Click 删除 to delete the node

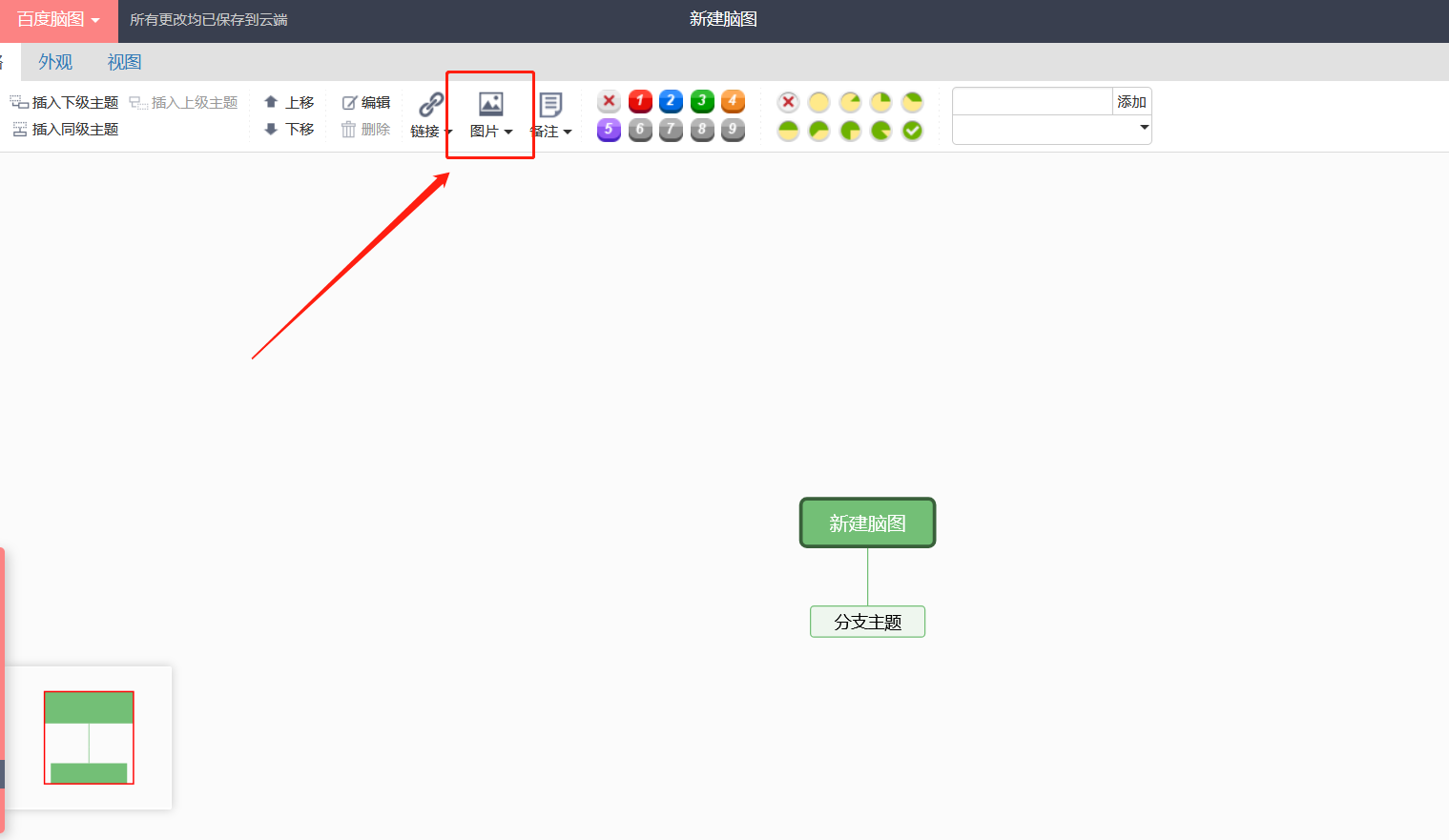366,129
